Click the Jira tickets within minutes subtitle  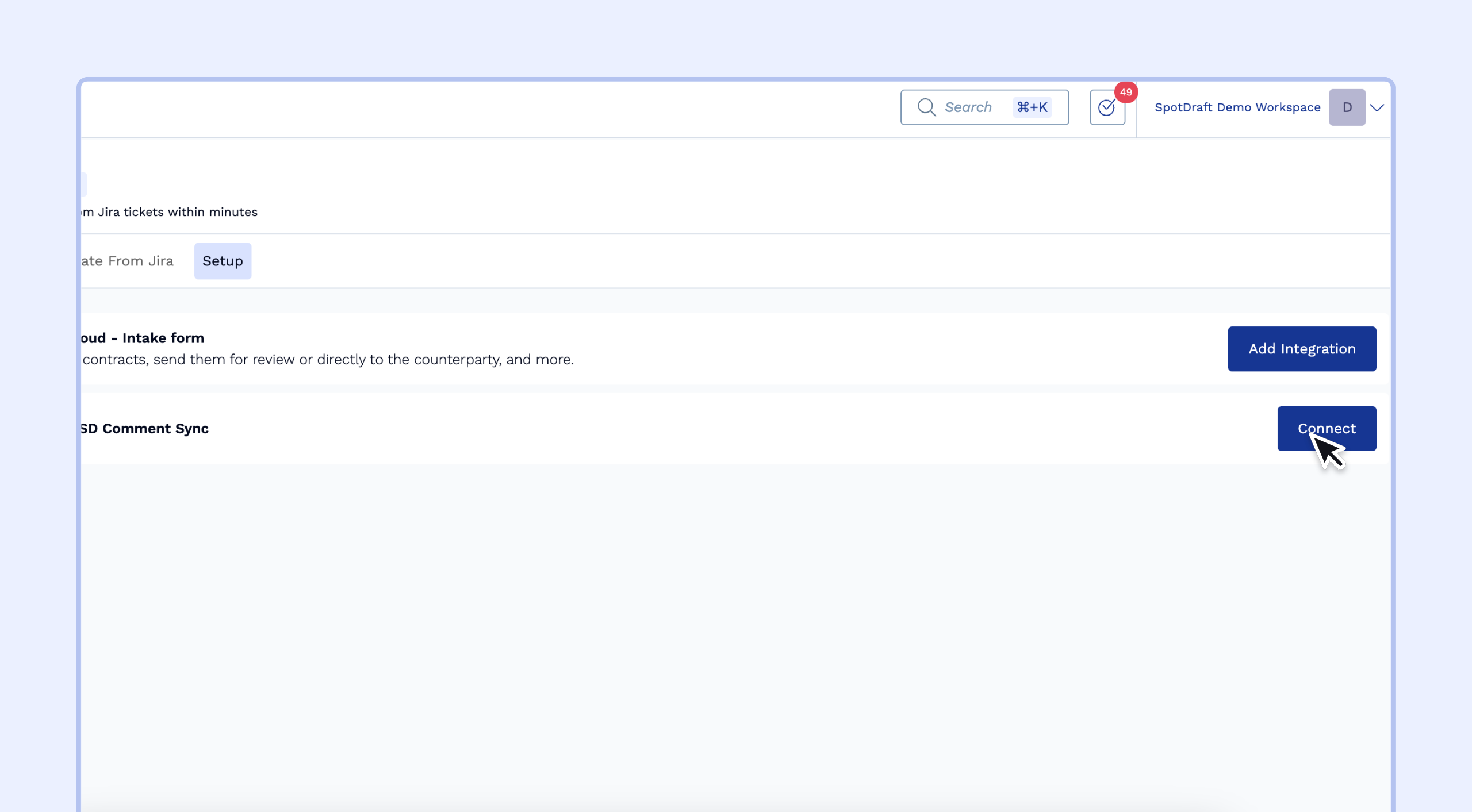tap(170, 212)
